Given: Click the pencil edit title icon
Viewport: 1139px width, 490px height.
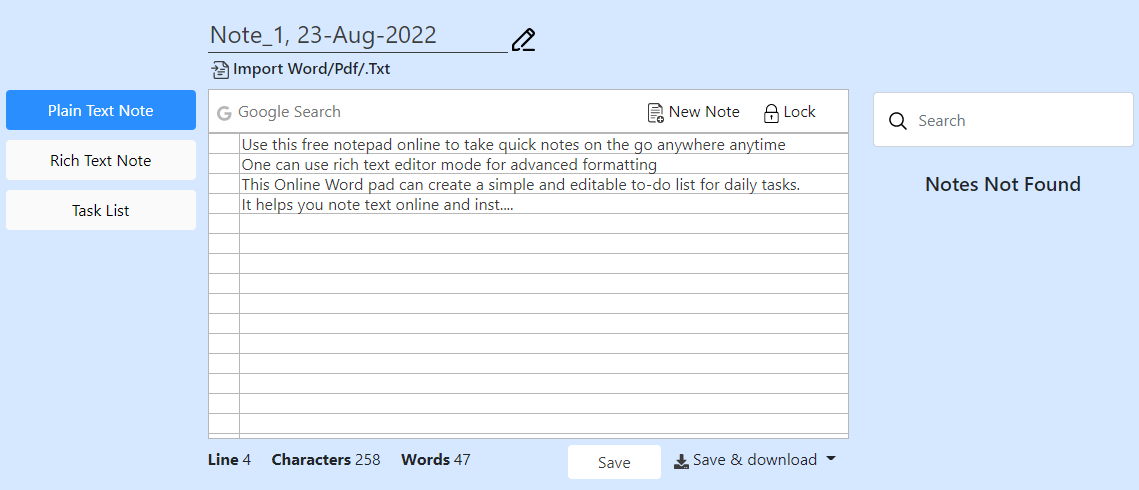Looking at the screenshot, I should [523, 40].
